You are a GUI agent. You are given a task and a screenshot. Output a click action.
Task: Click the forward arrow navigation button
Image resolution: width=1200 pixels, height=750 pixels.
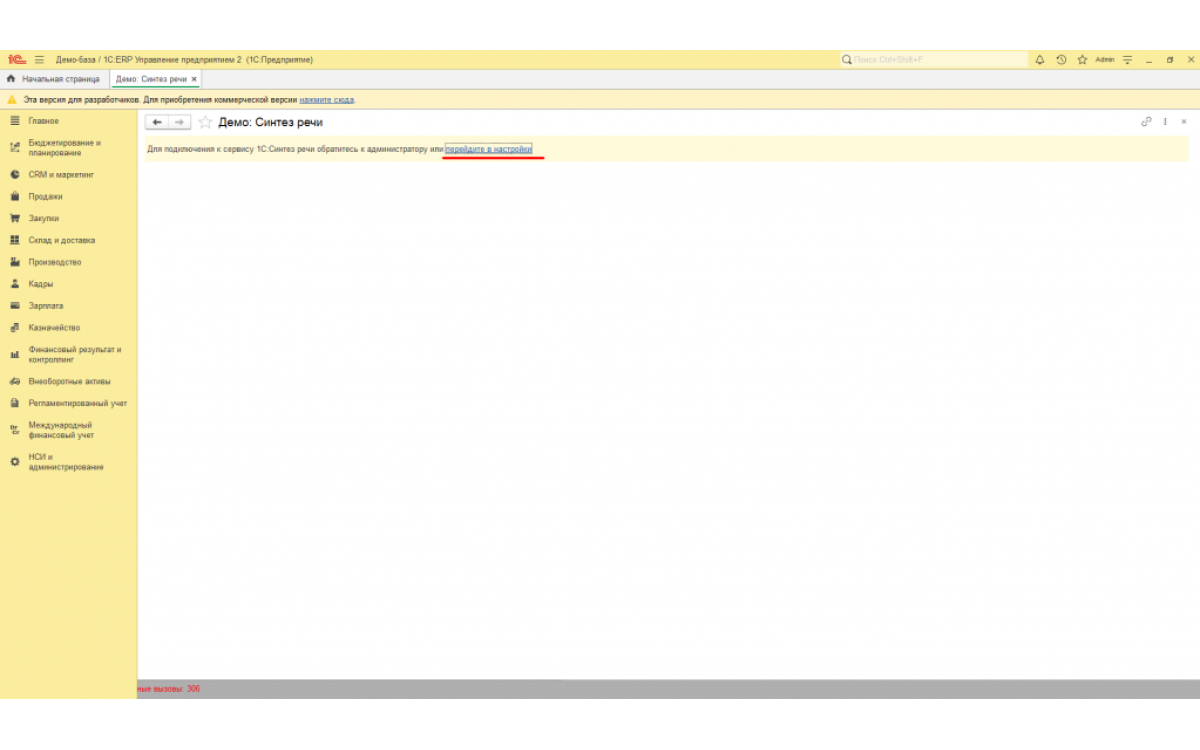point(179,122)
